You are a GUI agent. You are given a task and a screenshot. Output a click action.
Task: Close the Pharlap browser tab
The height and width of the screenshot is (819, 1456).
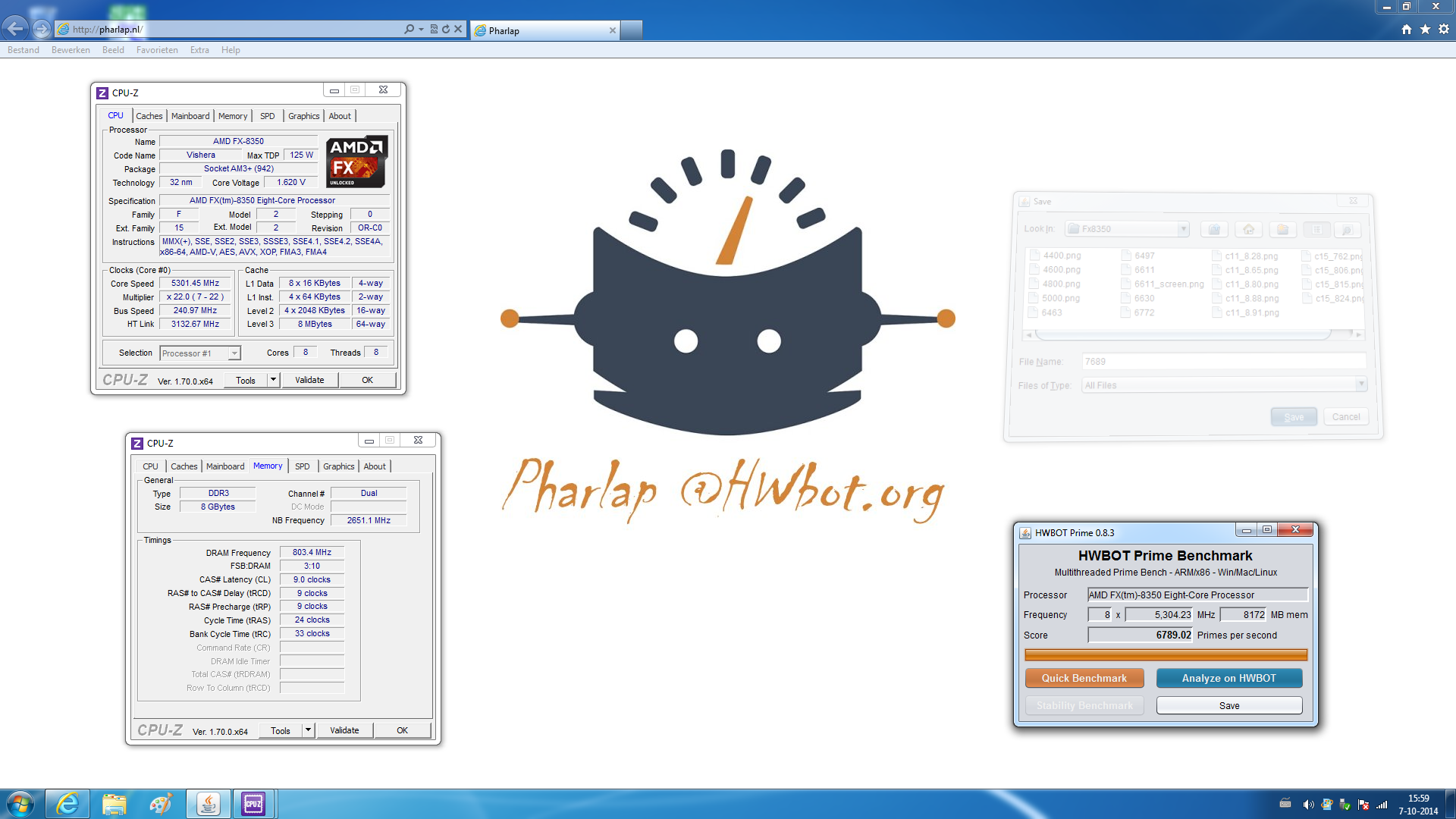point(613,30)
